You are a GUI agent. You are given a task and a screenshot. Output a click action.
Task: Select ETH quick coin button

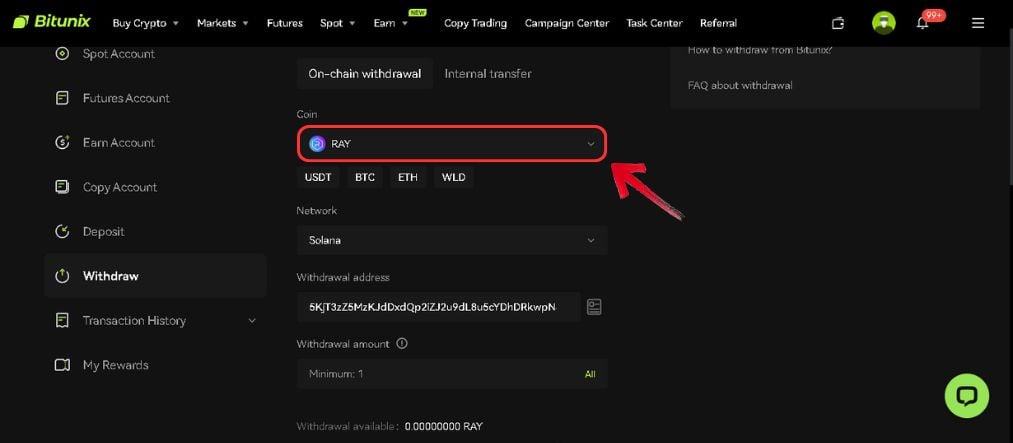(408, 177)
